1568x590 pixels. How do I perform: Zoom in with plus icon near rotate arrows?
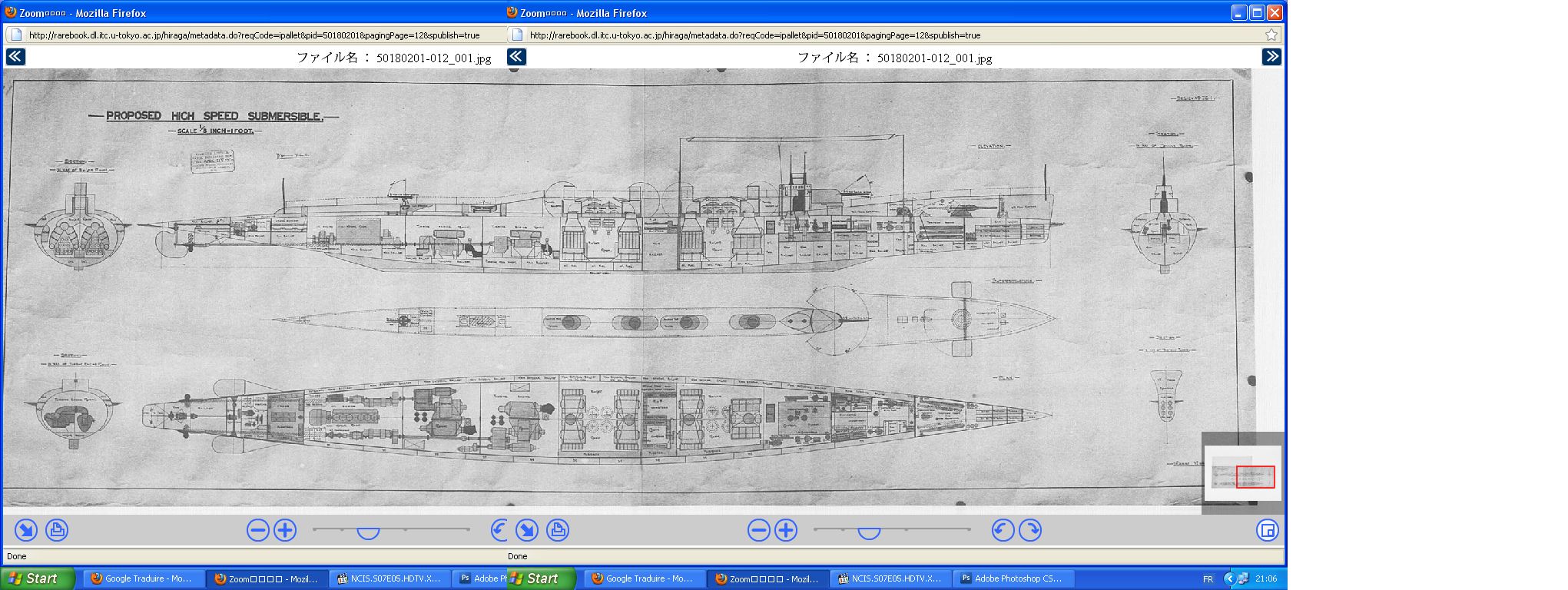[x=786, y=530]
